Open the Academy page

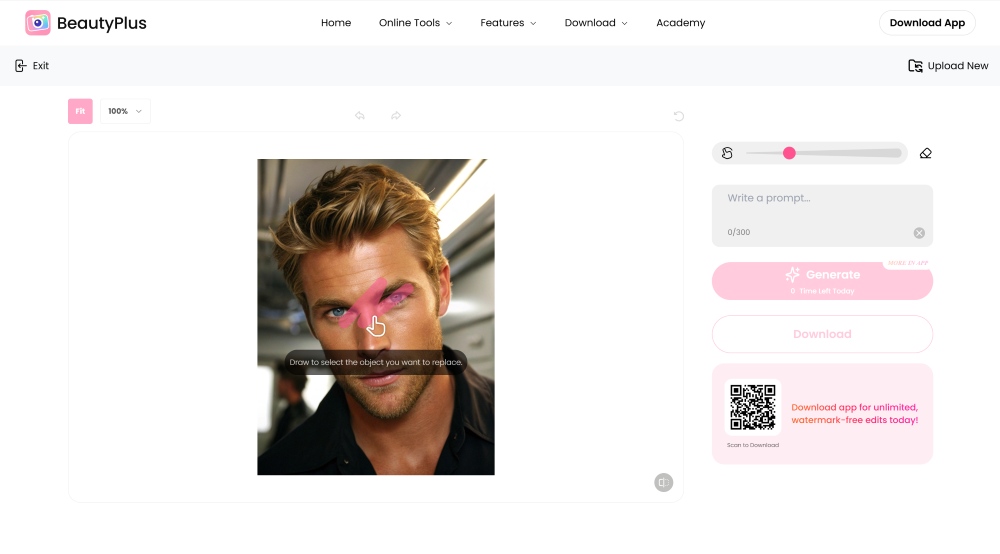[x=680, y=23]
